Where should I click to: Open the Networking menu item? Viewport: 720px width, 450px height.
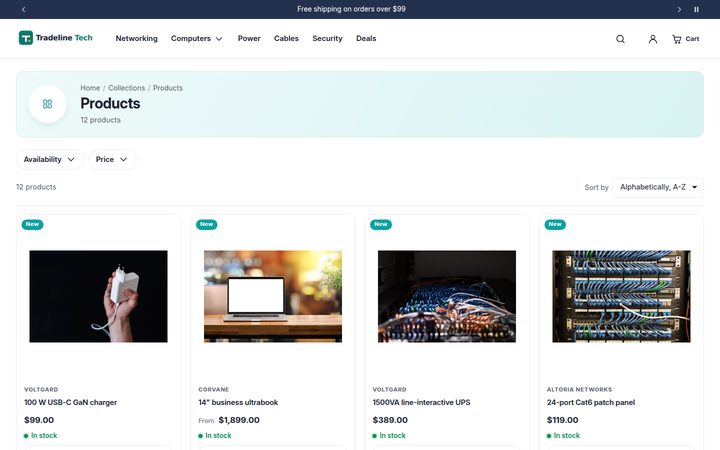(136, 39)
